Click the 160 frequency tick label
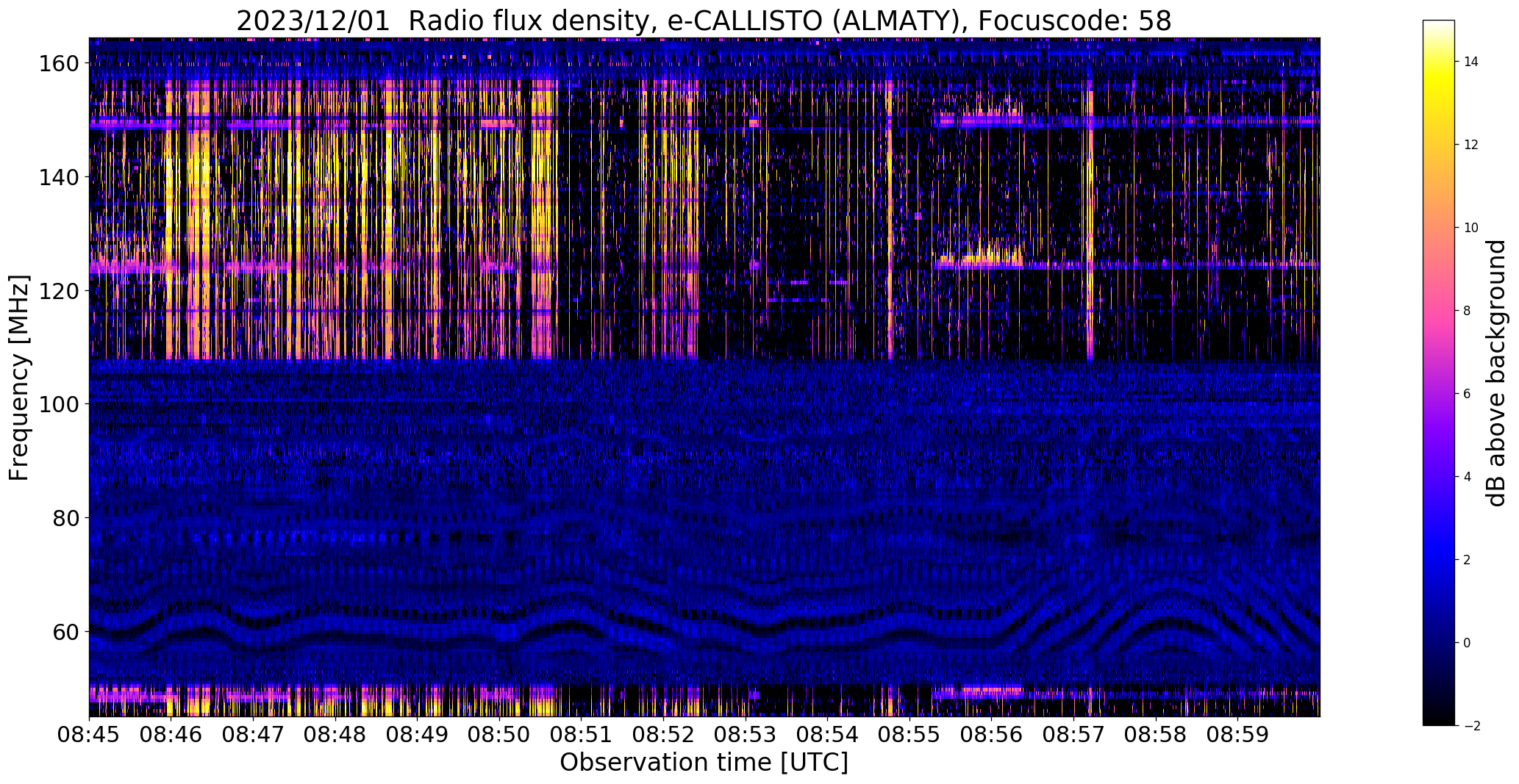Screen dimensions: 1519x784 pos(58,64)
